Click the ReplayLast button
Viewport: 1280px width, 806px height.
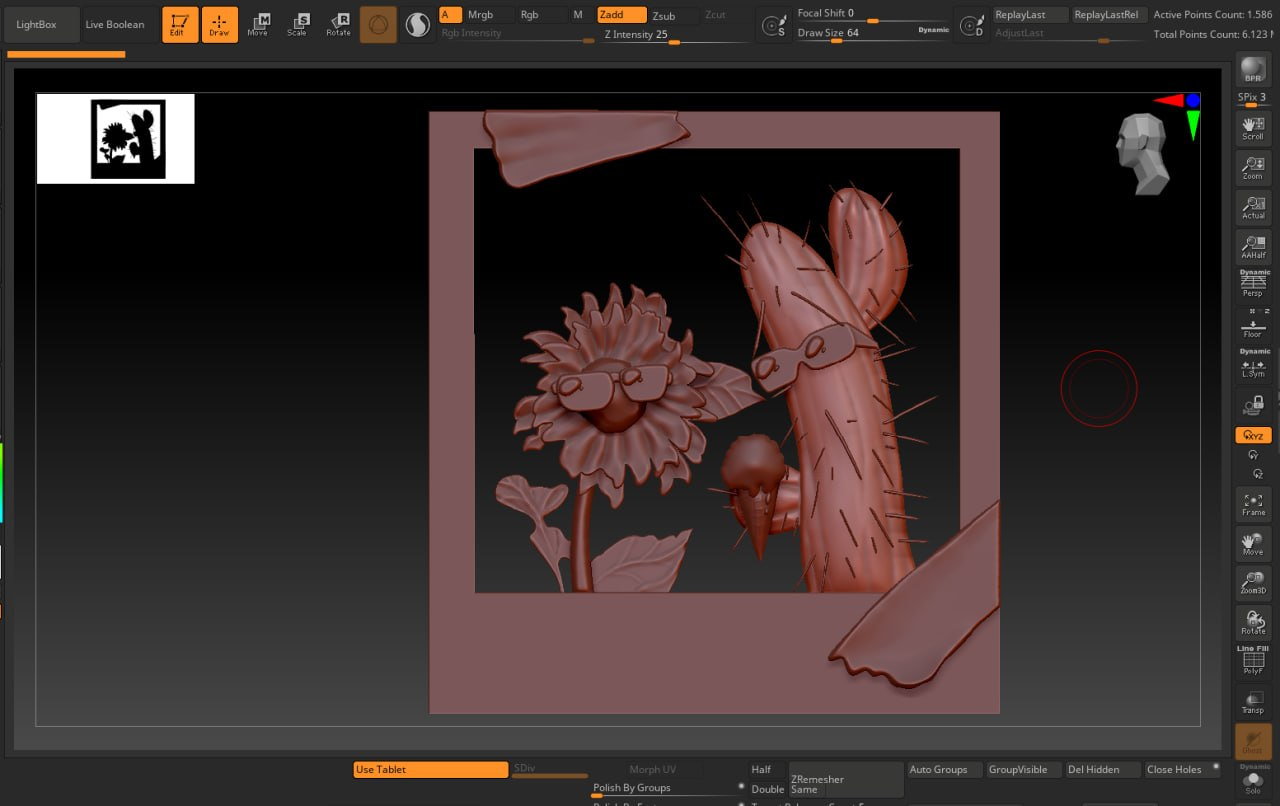1030,15
